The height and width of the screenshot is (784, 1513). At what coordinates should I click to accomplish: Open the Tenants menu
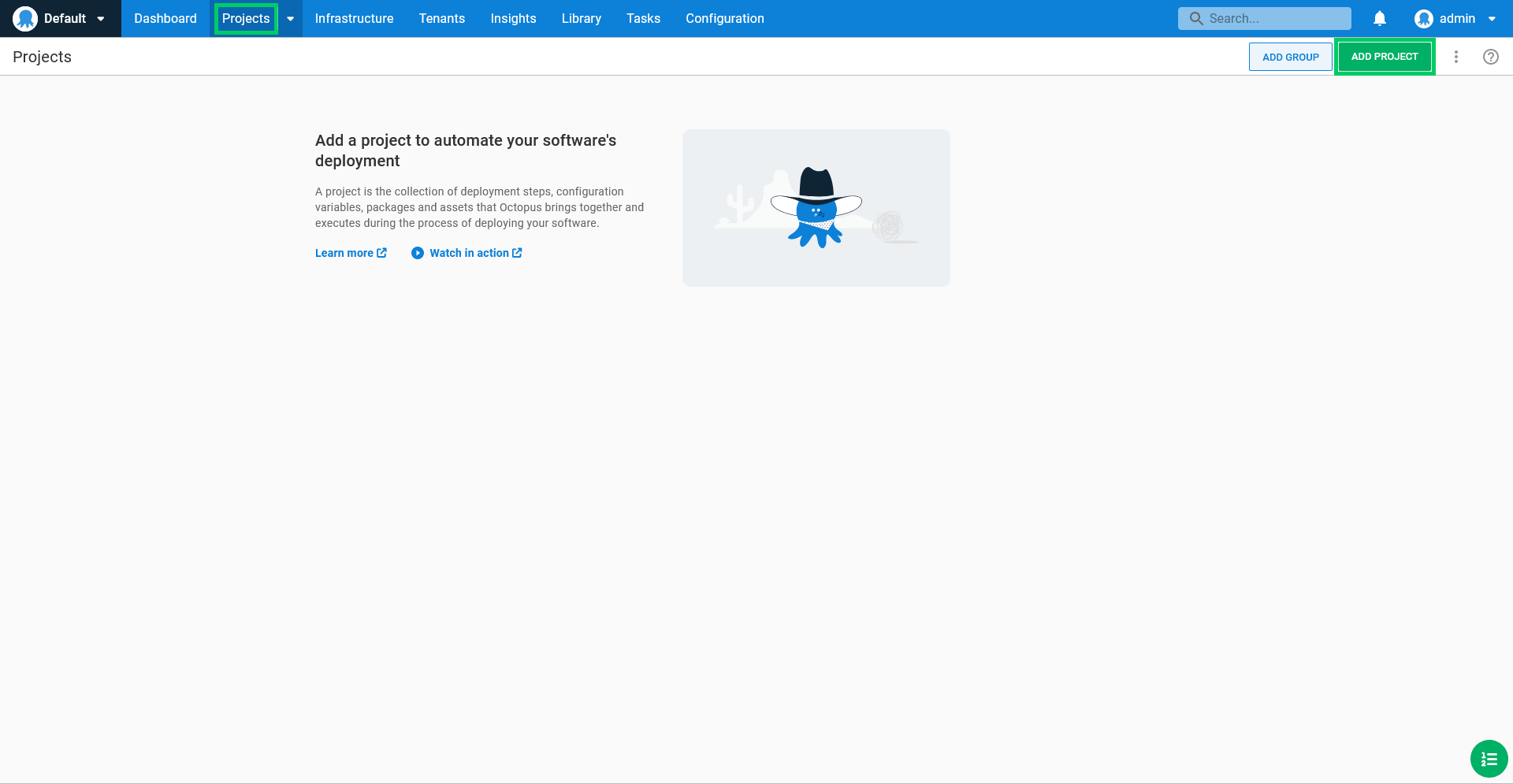(x=442, y=18)
